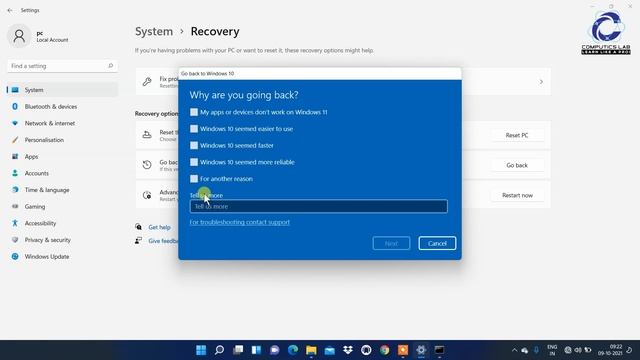
Task: Show hidden system tray icons
Action: [x=514, y=350]
